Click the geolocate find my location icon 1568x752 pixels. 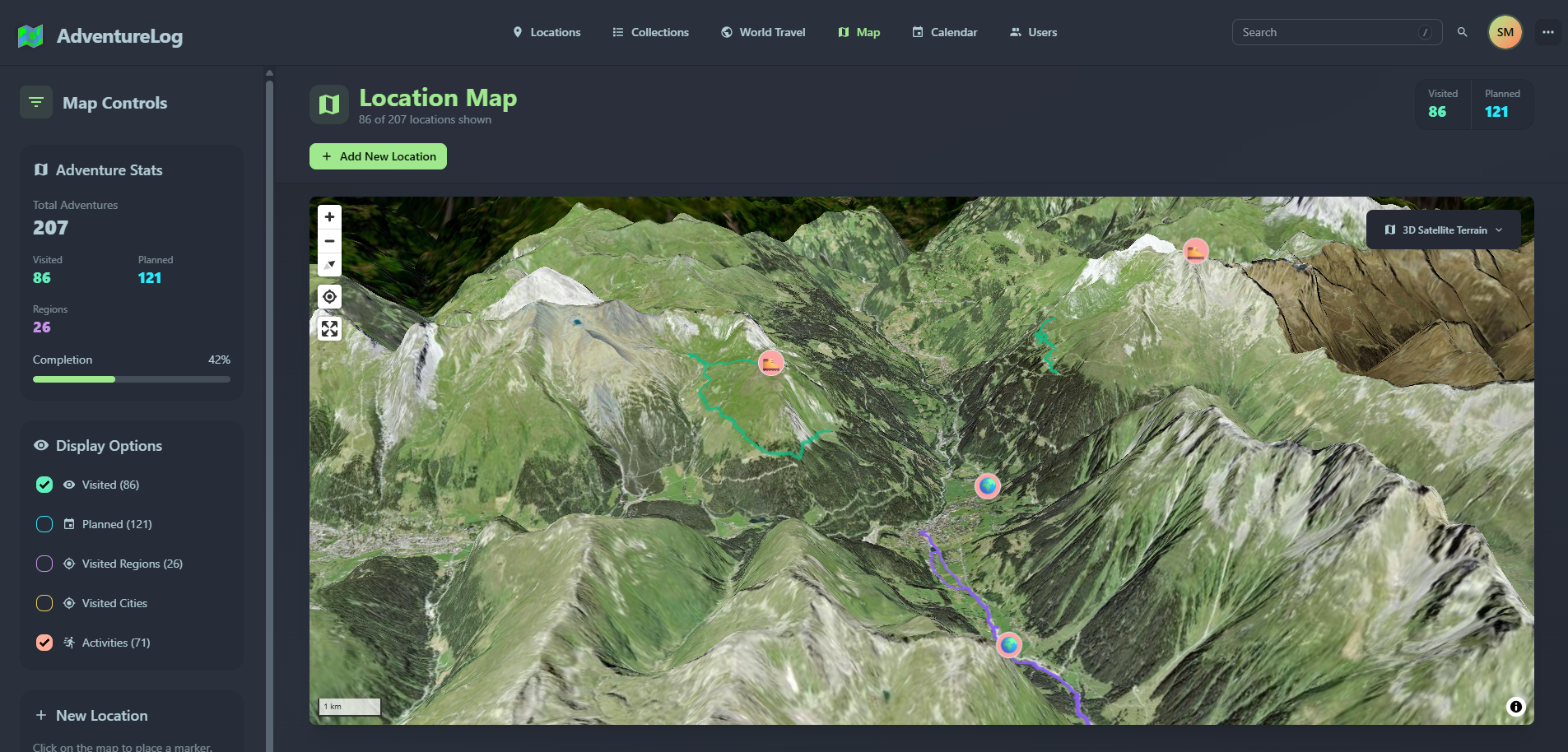(329, 297)
